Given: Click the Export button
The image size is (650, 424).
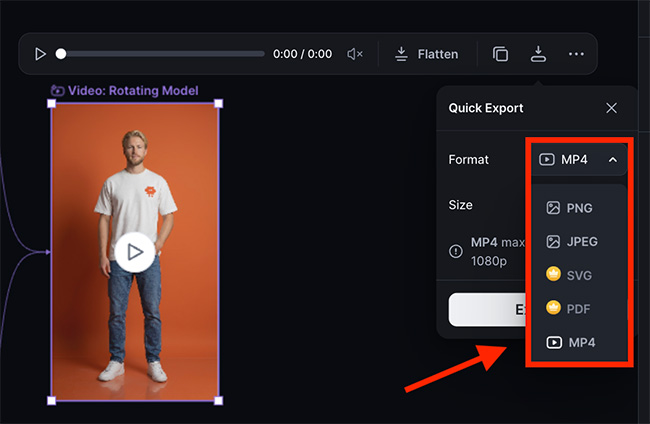Looking at the screenshot, I should coord(487,310).
